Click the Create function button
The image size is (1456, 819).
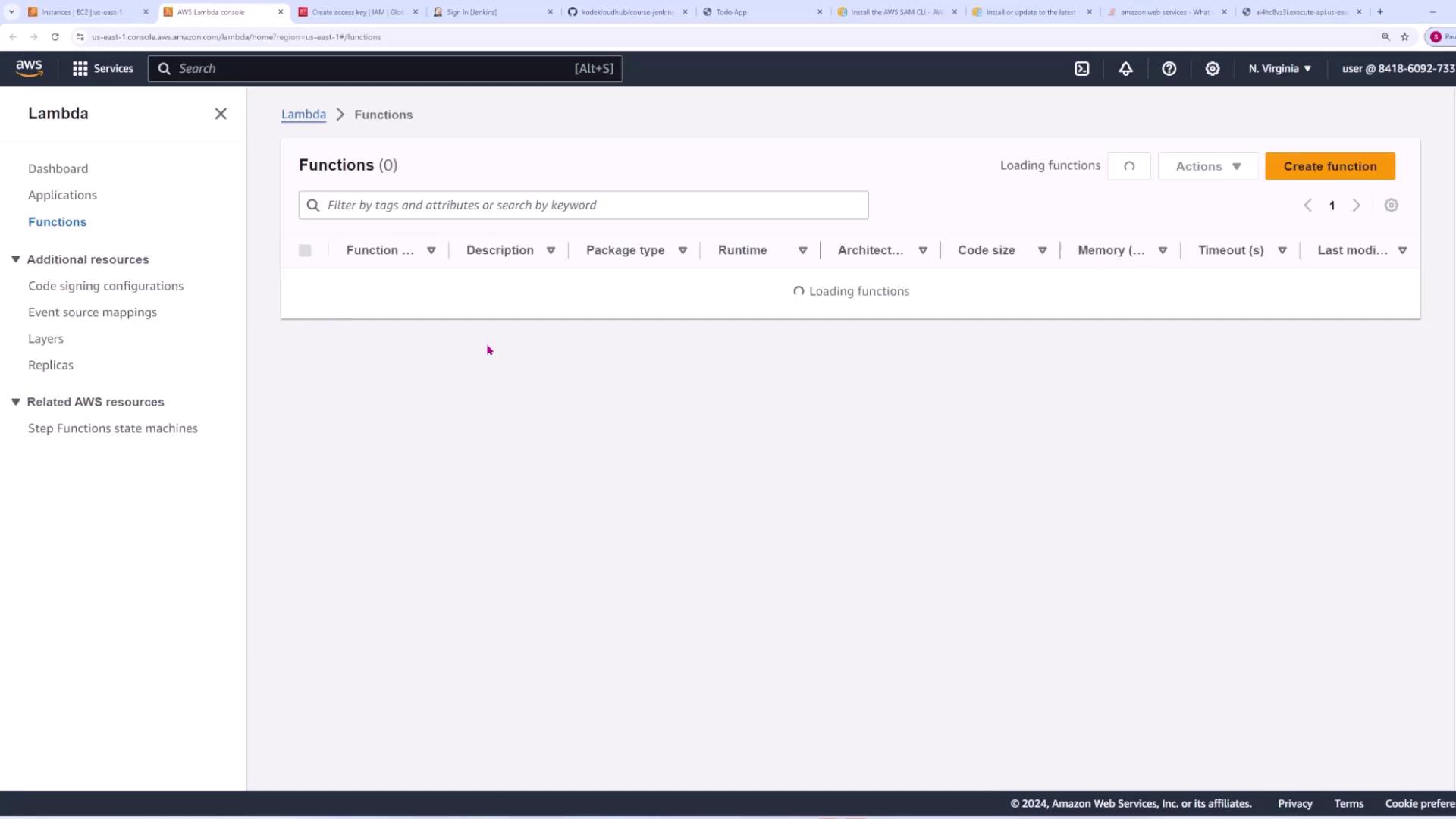pos(1329,166)
